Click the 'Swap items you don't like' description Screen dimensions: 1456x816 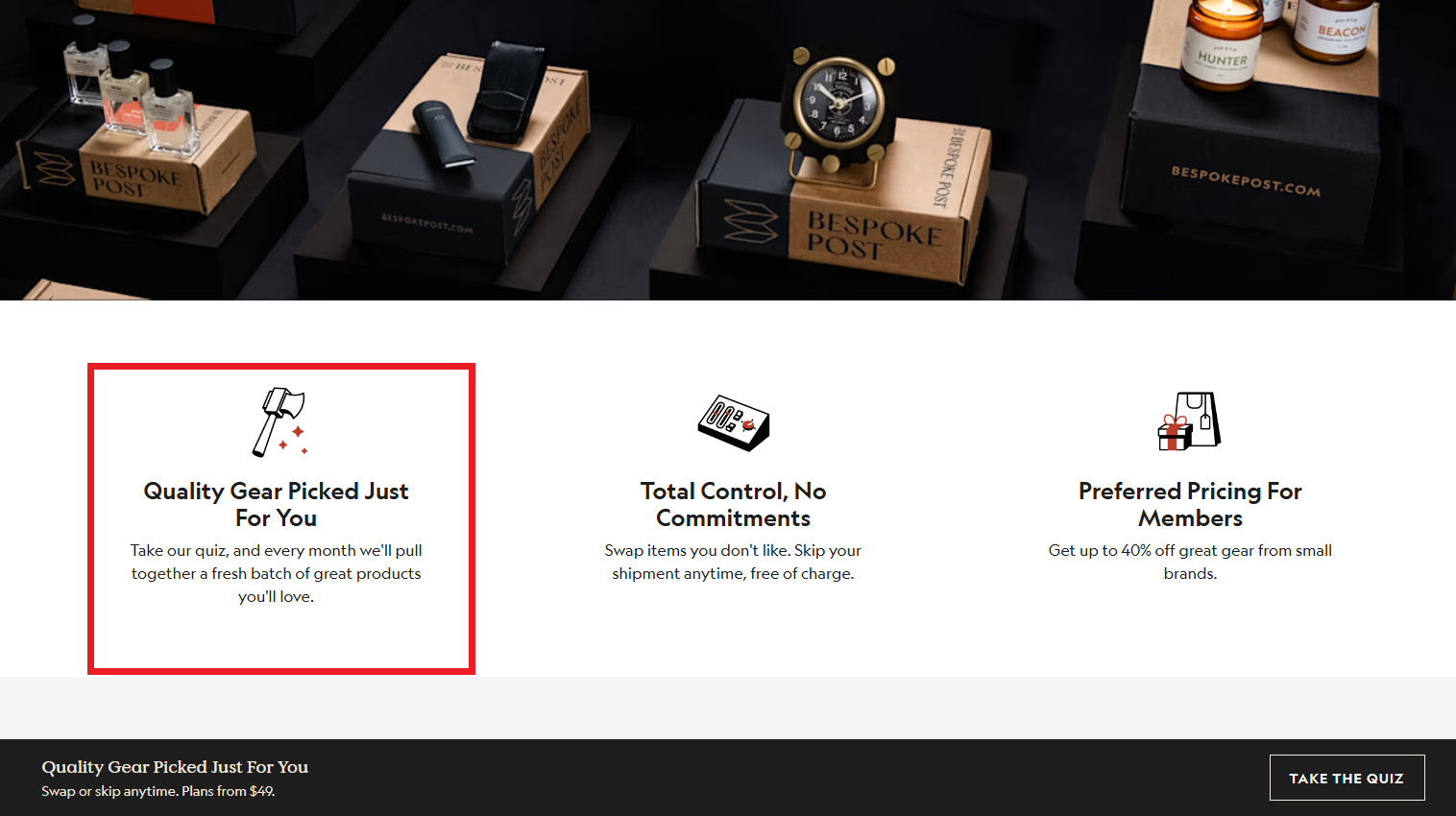[734, 562]
